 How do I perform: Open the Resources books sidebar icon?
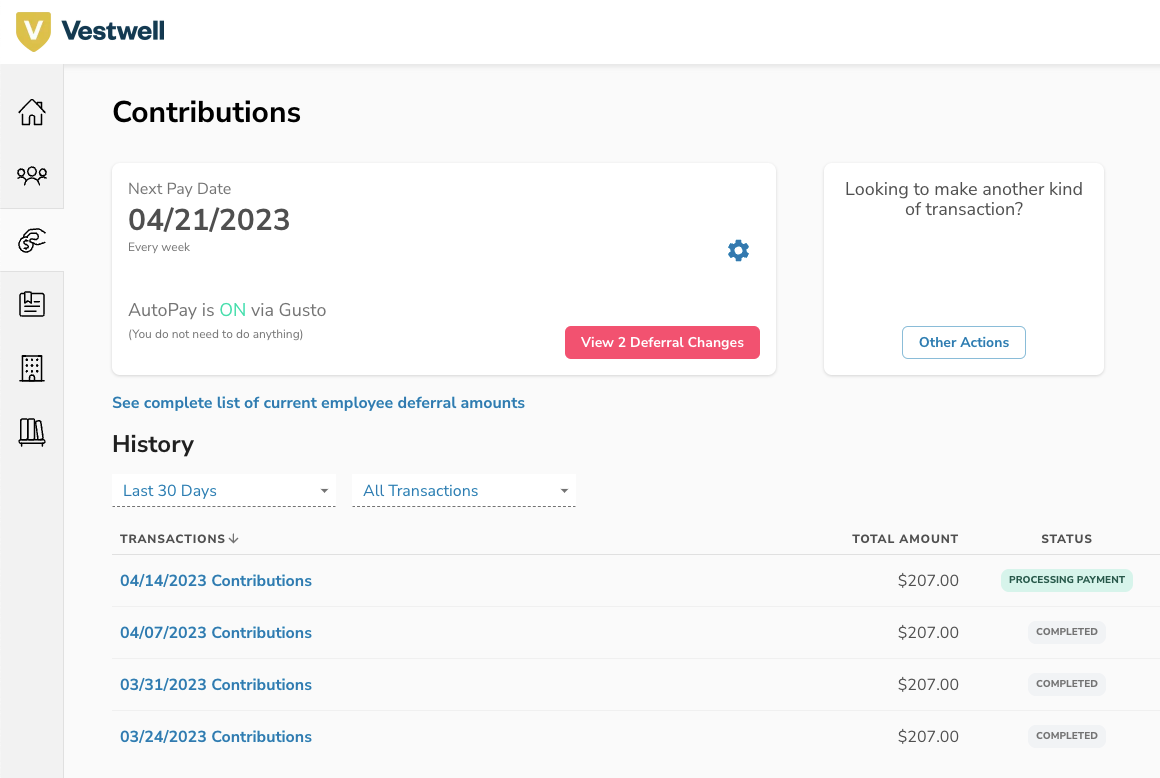[x=32, y=432]
